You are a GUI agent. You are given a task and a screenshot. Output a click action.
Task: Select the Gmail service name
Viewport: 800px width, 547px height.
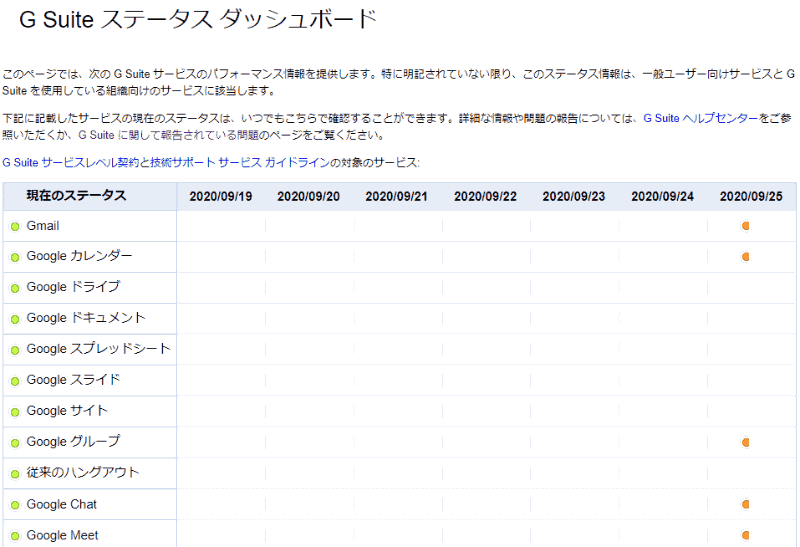(43, 226)
